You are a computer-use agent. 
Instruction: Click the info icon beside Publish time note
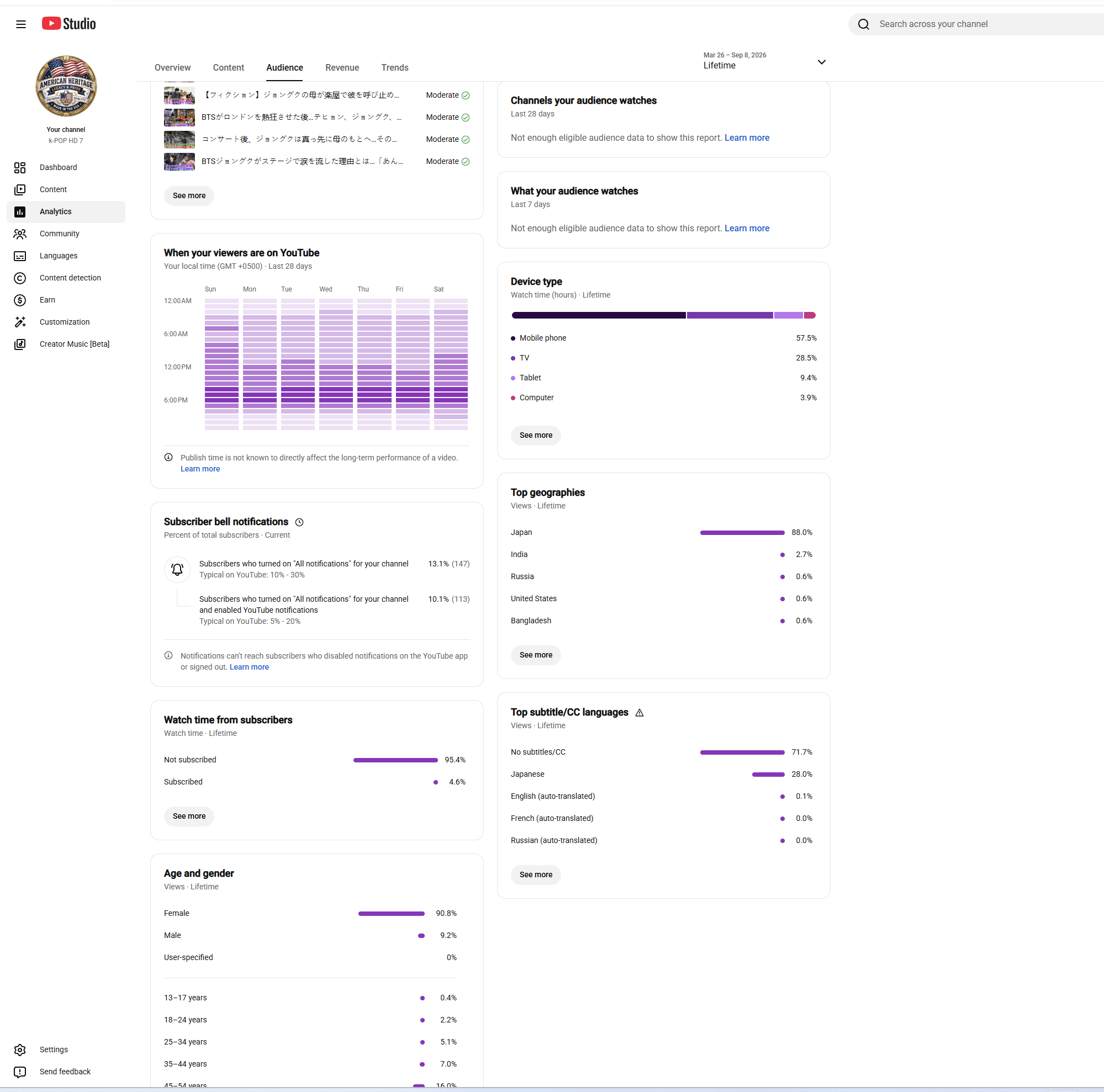(168, 458)
